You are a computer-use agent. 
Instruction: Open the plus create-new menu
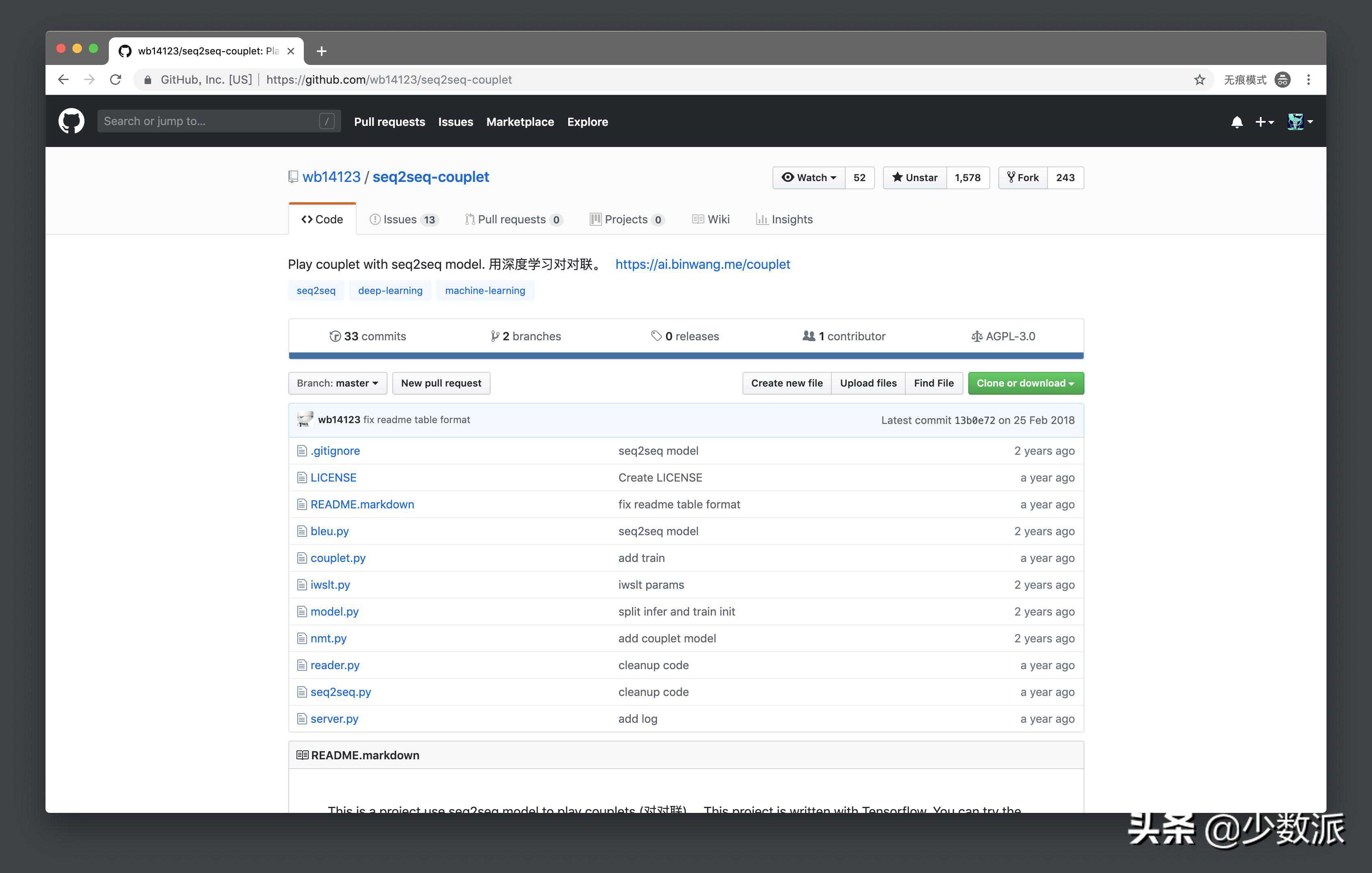pos(1264,122)
